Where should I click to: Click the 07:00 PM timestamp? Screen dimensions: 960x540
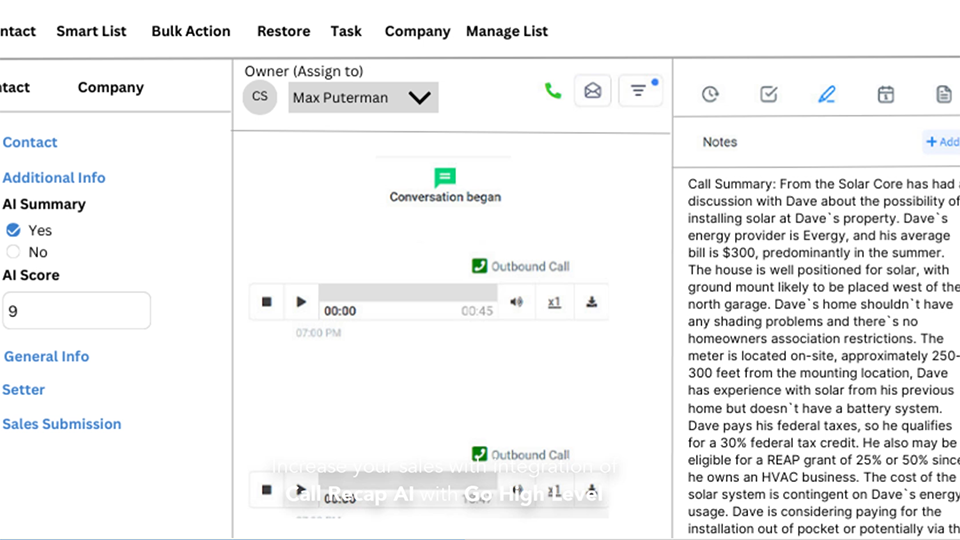click(x=318, y=333)
